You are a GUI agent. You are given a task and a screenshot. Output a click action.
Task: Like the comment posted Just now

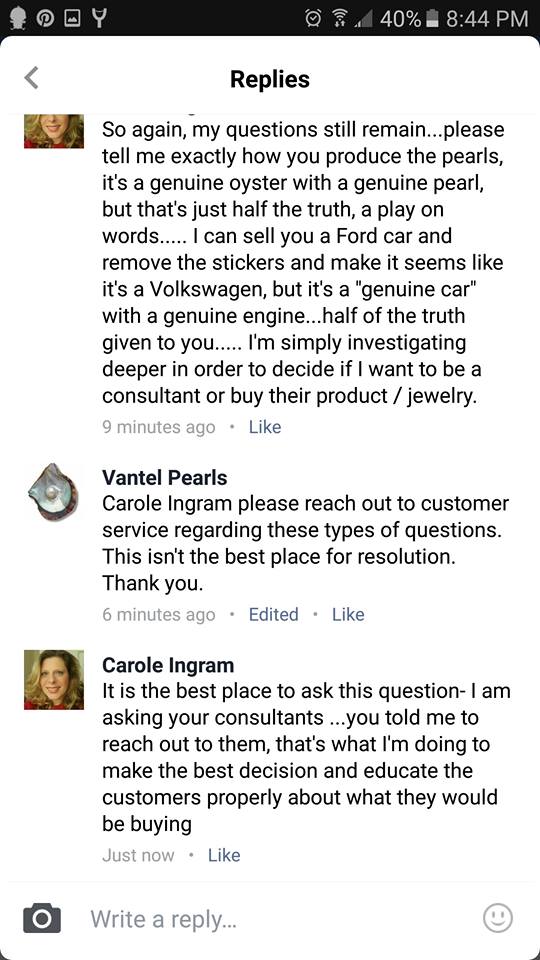tap(224, 855)
